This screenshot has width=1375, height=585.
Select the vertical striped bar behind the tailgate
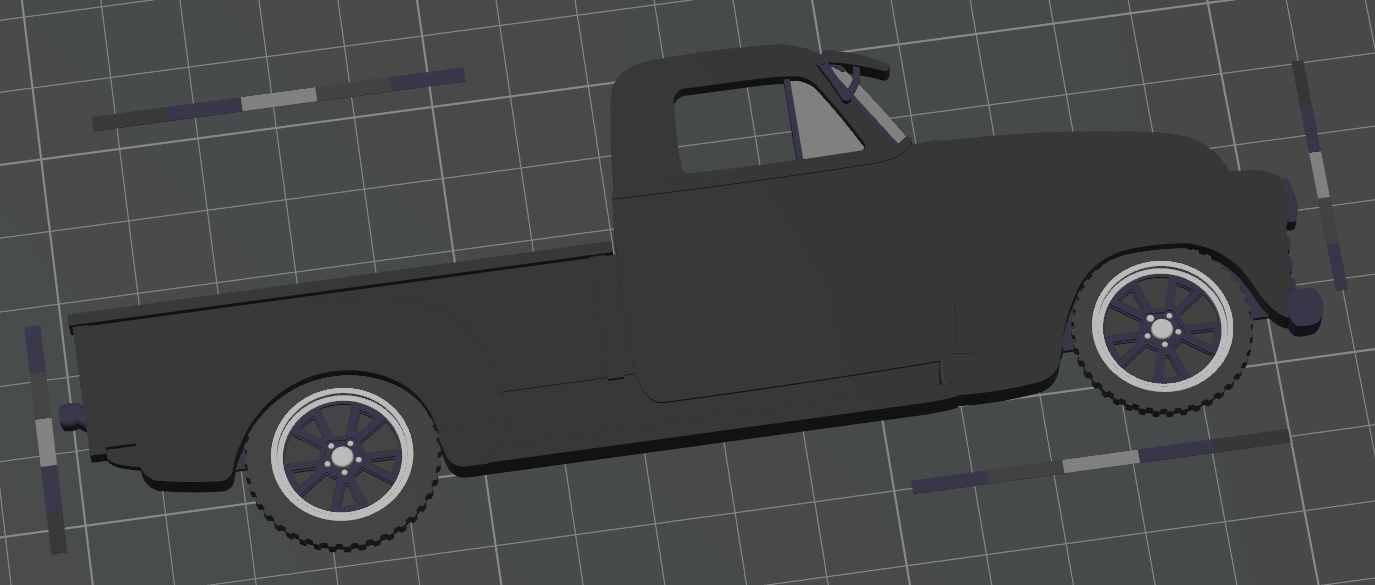tap(46, 439)
